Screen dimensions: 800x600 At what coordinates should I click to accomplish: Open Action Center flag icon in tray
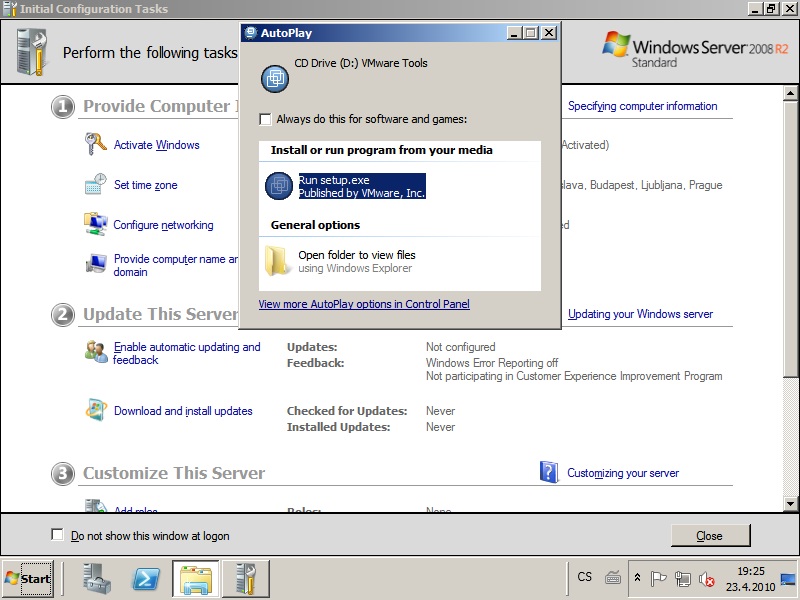[659, 578]
